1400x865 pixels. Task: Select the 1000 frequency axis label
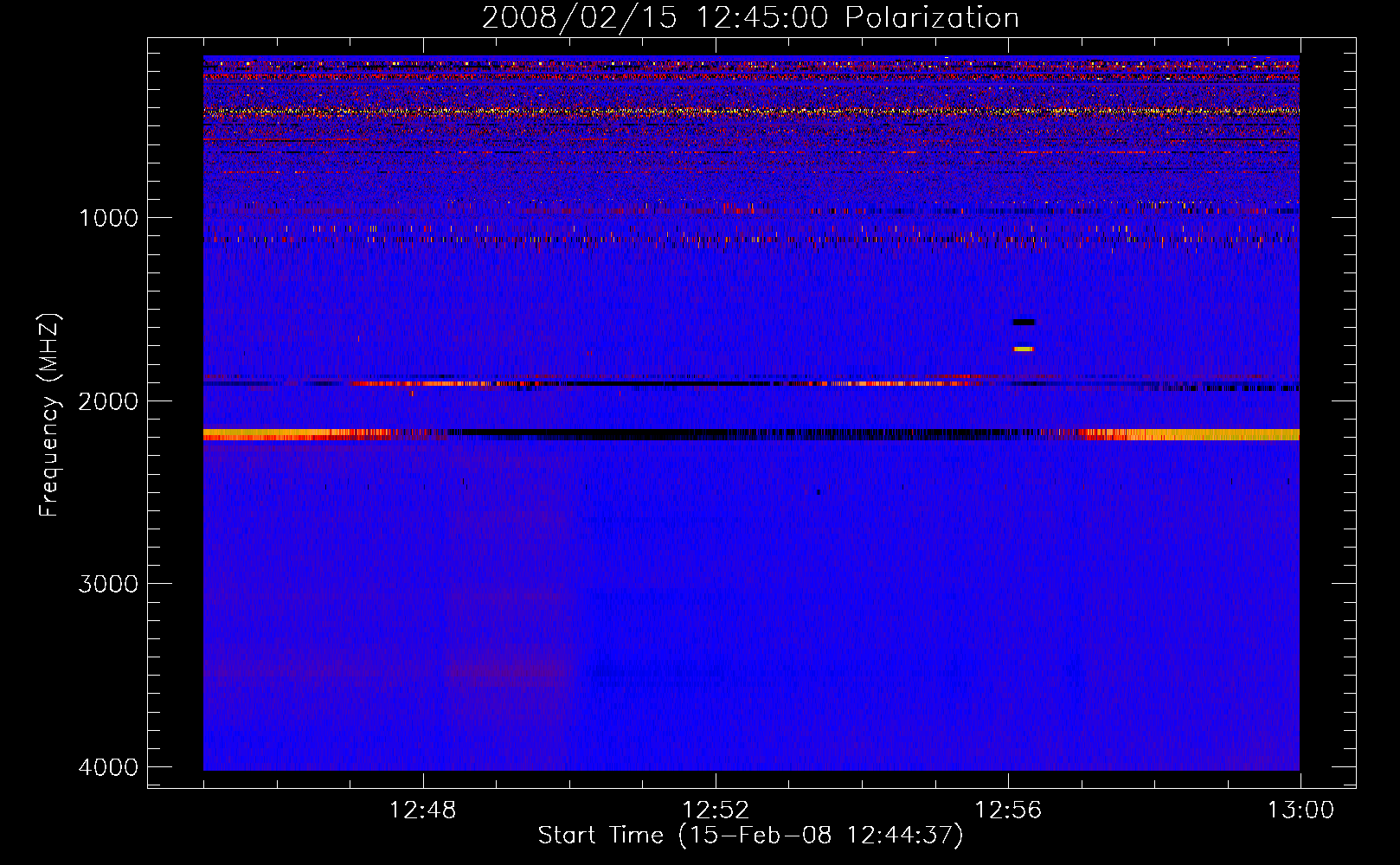[108, 218]
